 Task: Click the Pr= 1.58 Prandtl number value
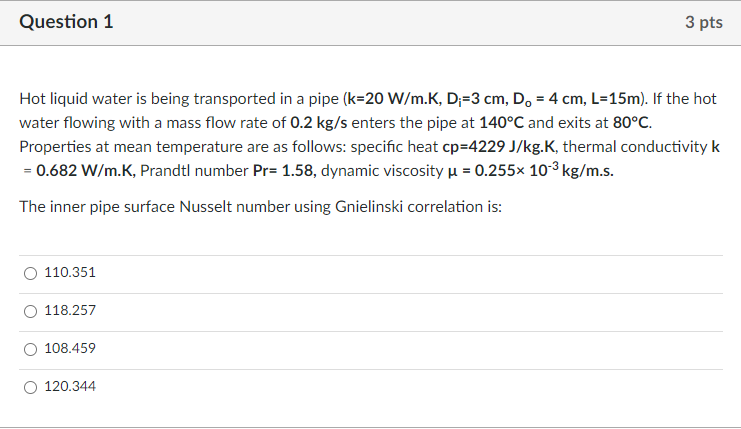pos(283,171)
